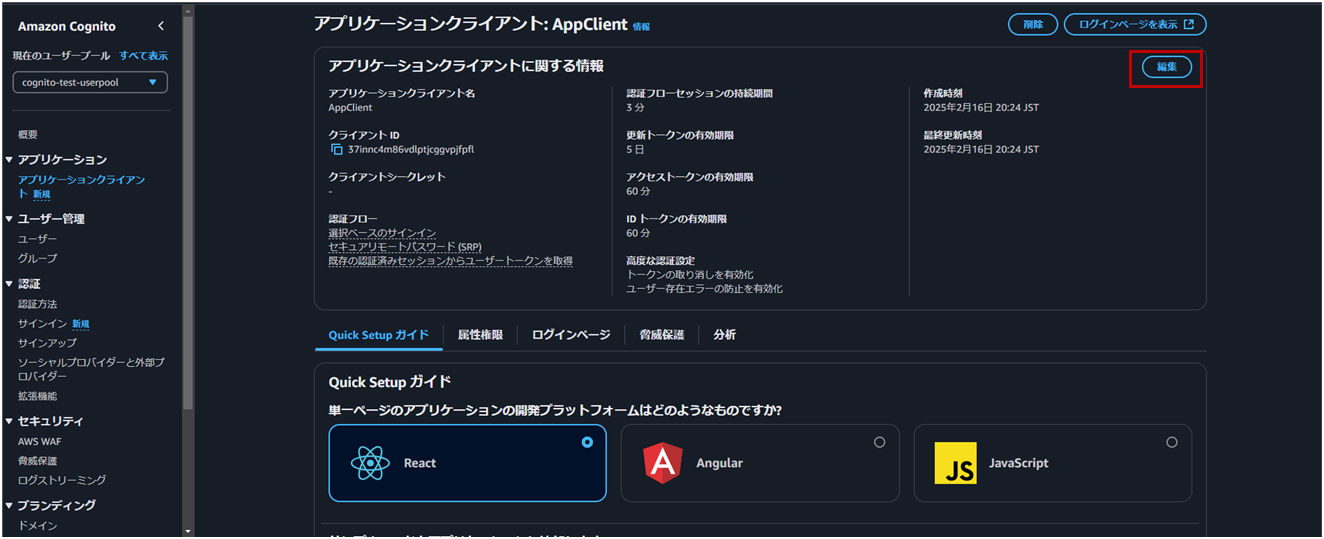Click the 5 日 refresh token value
The height and width of the screenshot is (539, 1324).
pyautogui.click(x=636, y=149)
